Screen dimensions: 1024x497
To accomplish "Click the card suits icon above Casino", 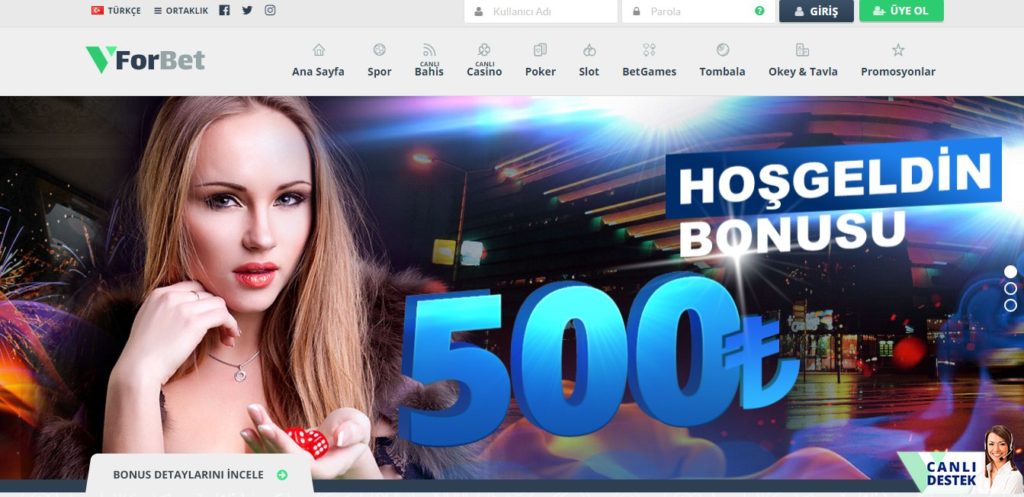I will click(x=484, y=50).
